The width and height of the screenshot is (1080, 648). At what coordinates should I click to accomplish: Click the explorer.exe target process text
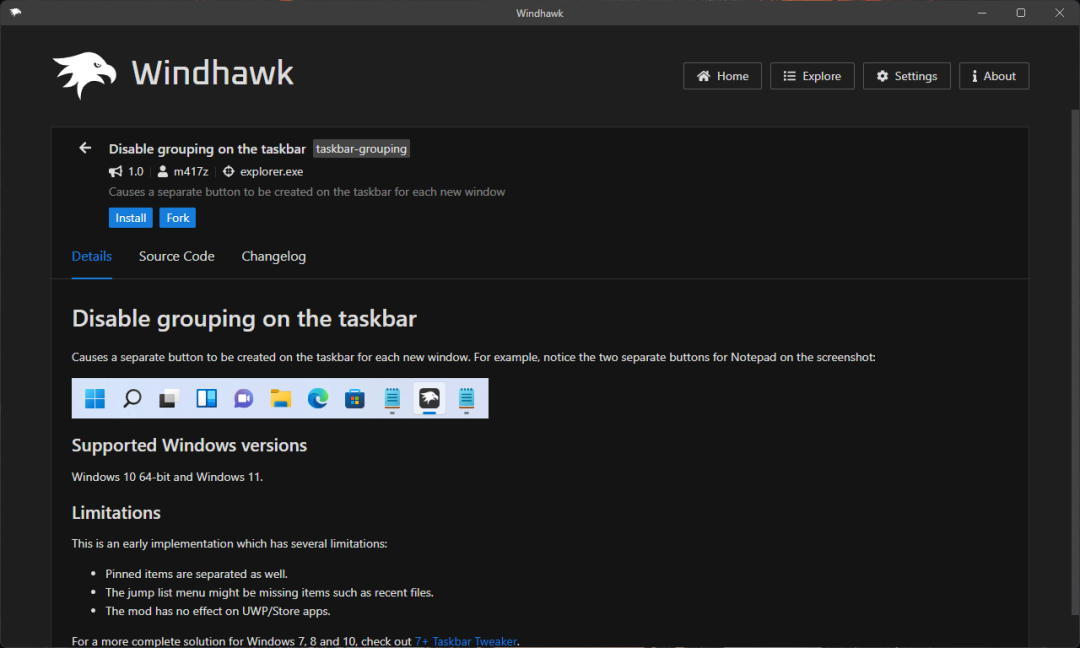pos(271,171)
